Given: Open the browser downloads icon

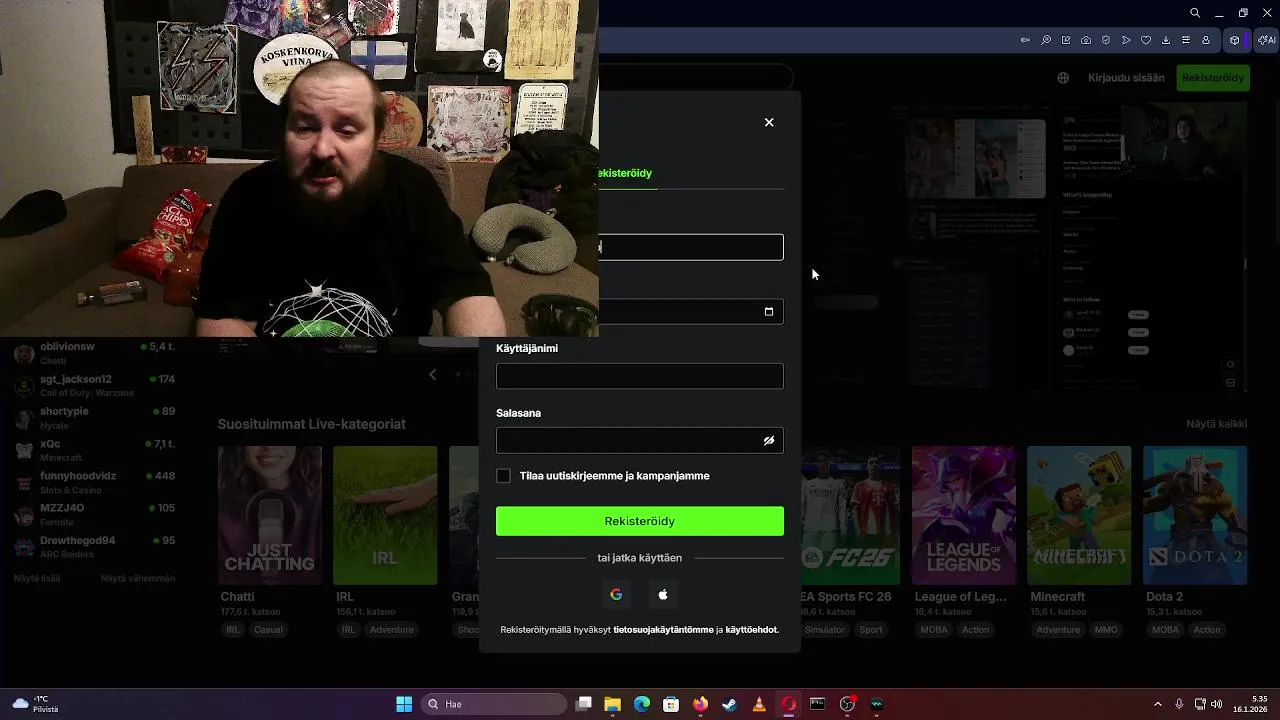Looking at the screenshot, I should coord(1166,40).
